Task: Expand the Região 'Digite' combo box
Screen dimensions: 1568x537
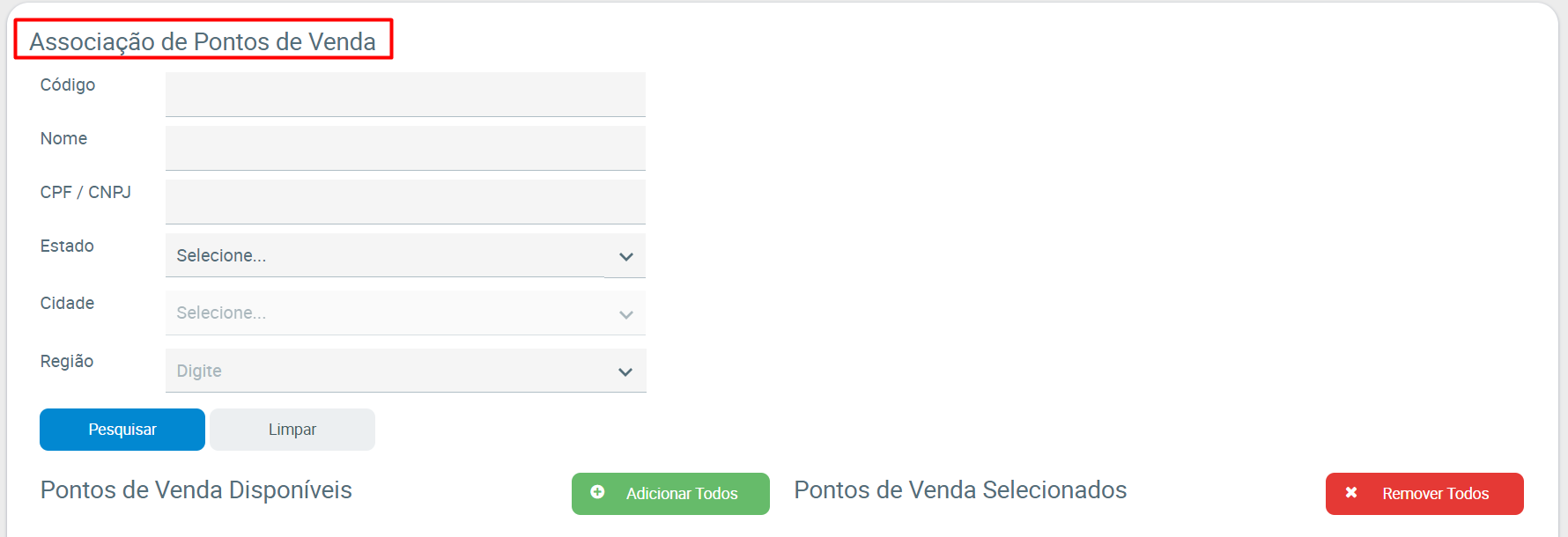Action: pyautogui.click(x=388, y=371)
